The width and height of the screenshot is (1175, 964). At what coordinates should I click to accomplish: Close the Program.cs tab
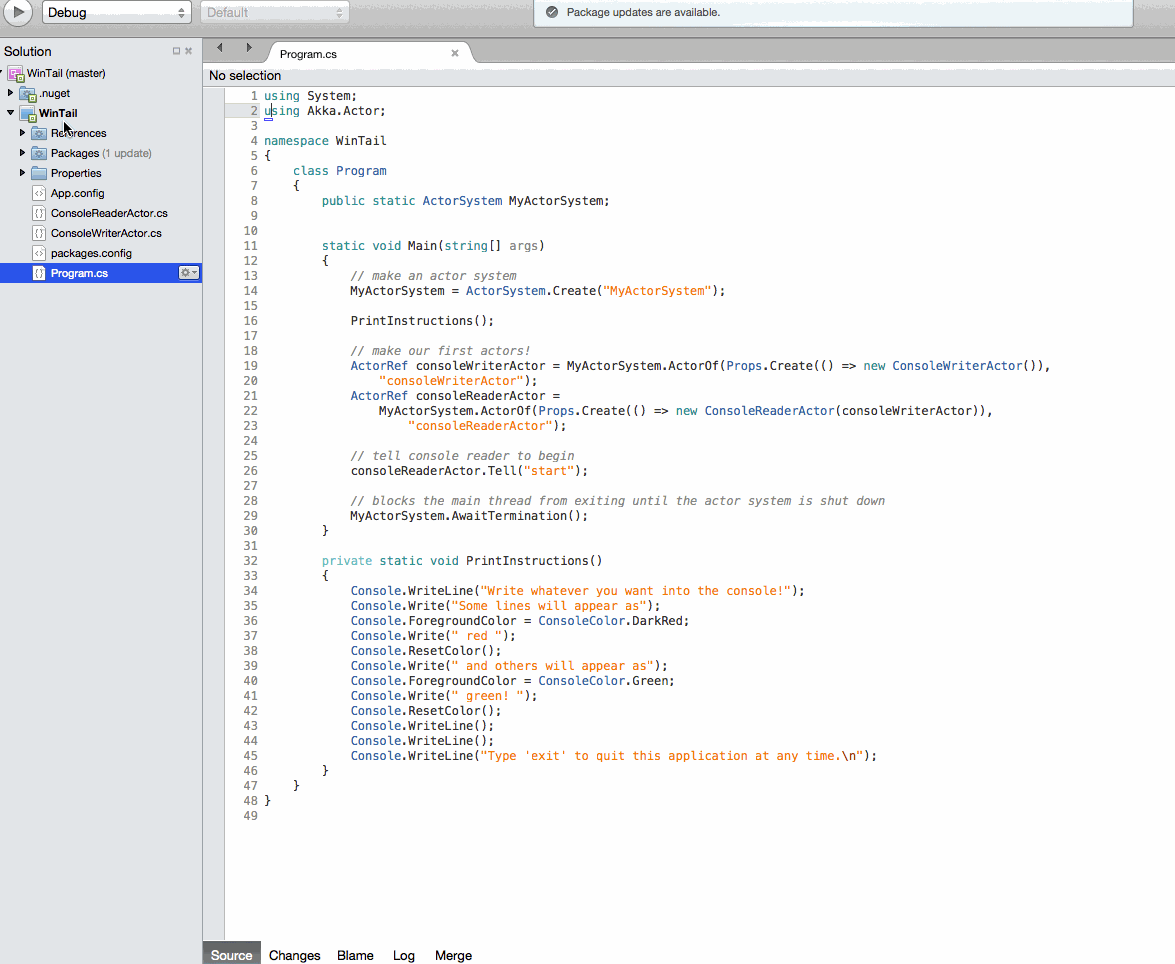pos(455,54)
